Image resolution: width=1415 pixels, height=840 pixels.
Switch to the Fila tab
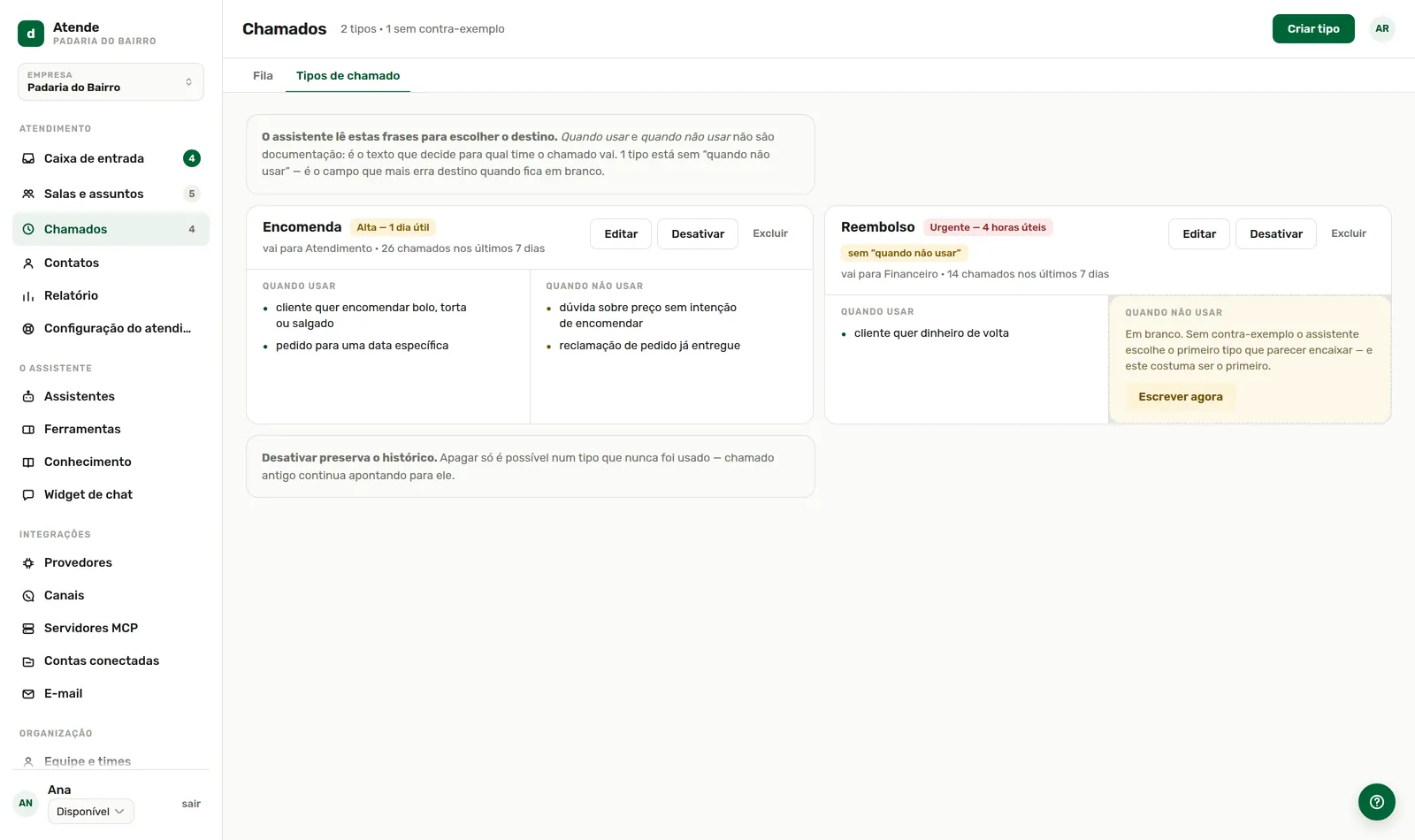pyautogui.click(x=263, y=75)
